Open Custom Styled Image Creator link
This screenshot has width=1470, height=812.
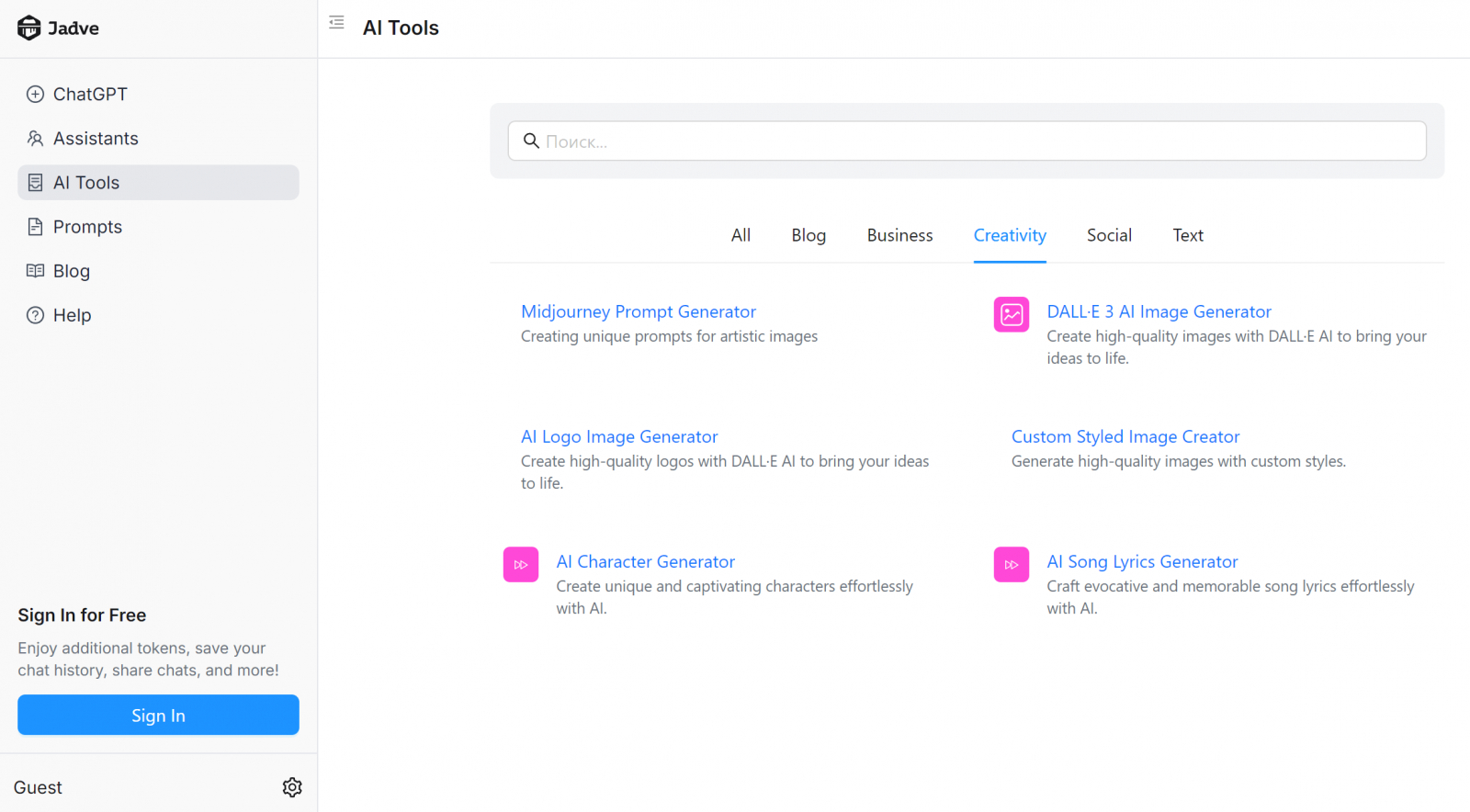pyautogui.click(x=1125, y=437)
